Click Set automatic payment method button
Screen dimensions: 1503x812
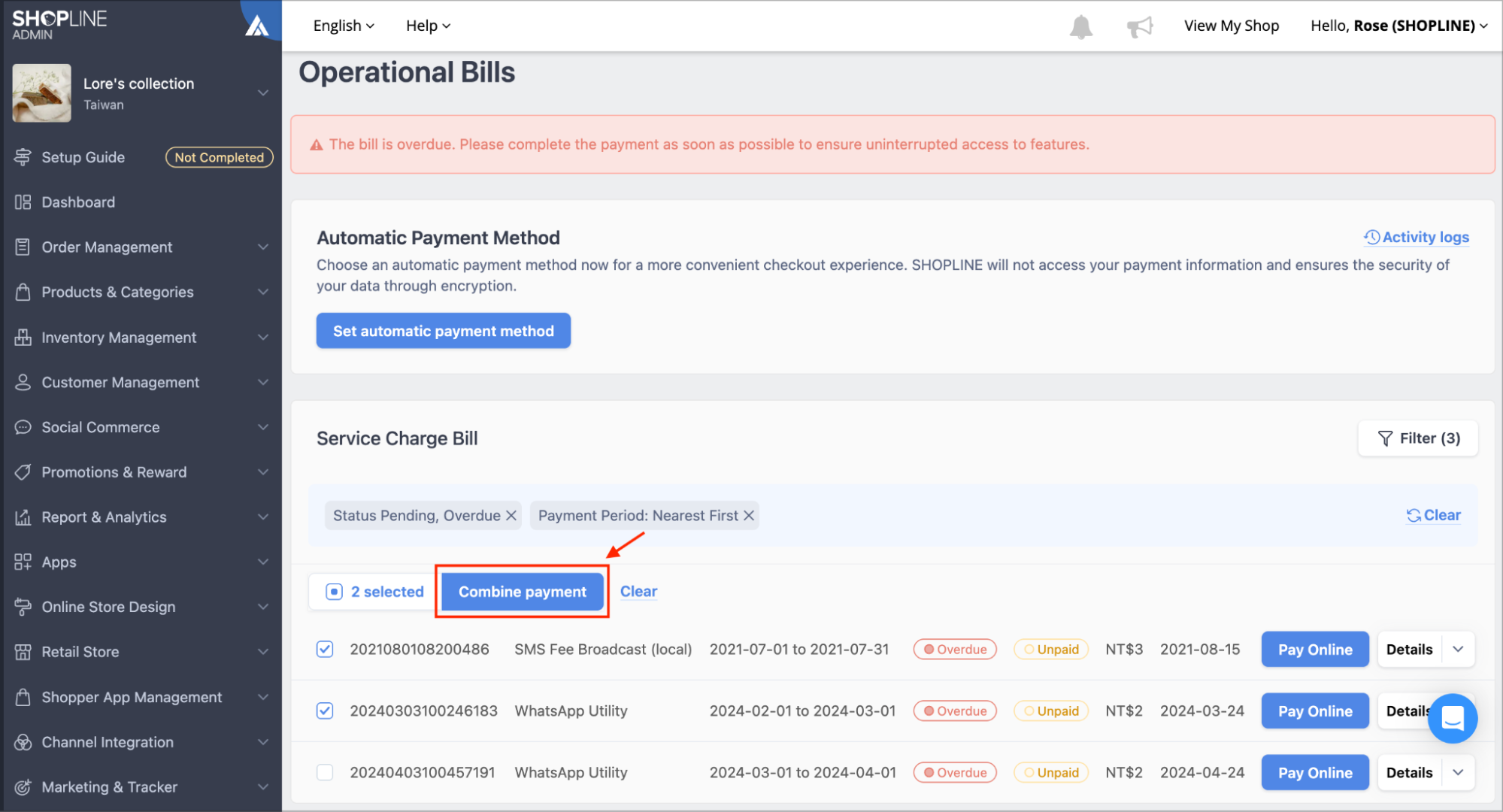(444, 331)
